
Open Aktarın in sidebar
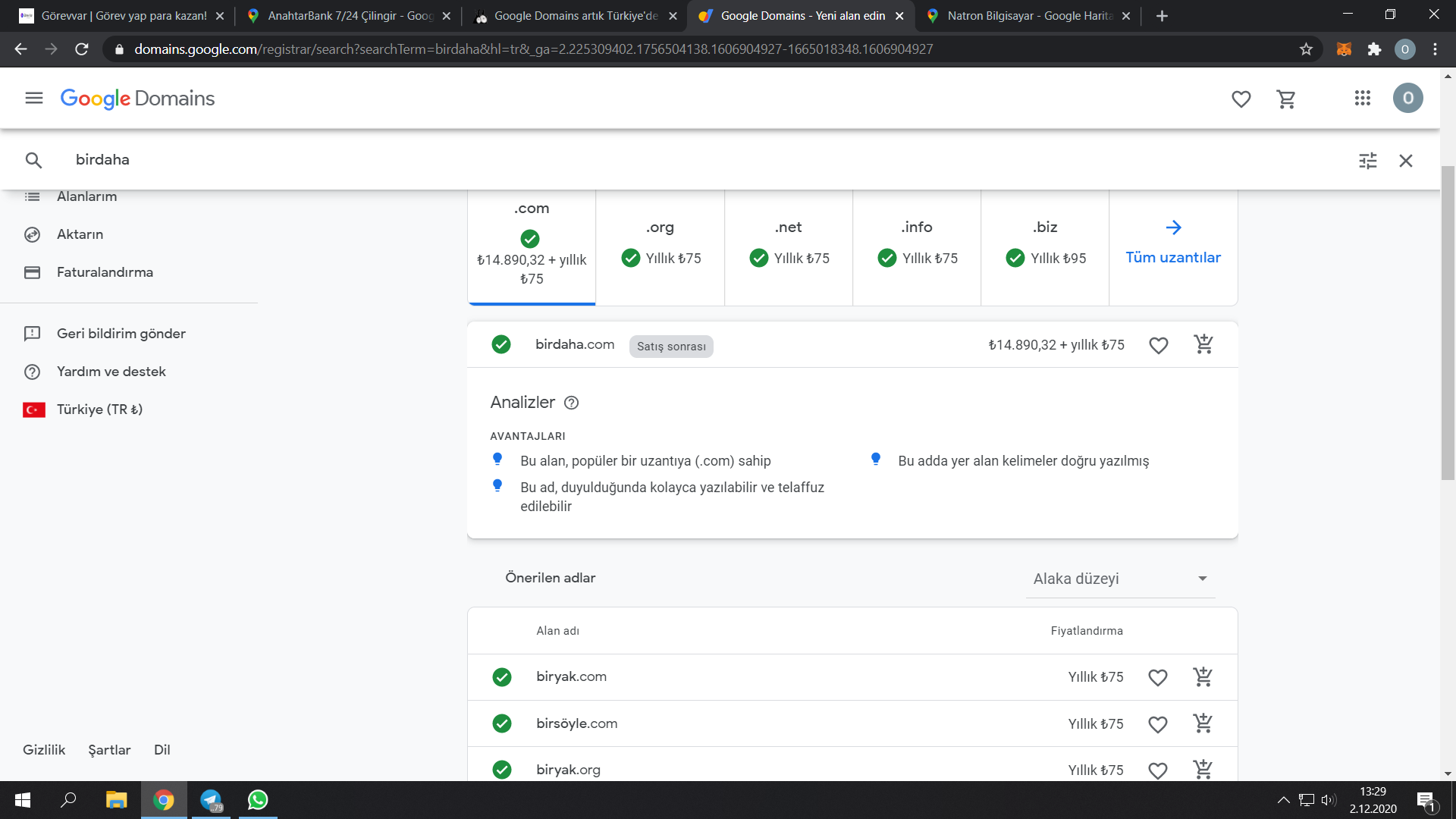pos(80,234)
